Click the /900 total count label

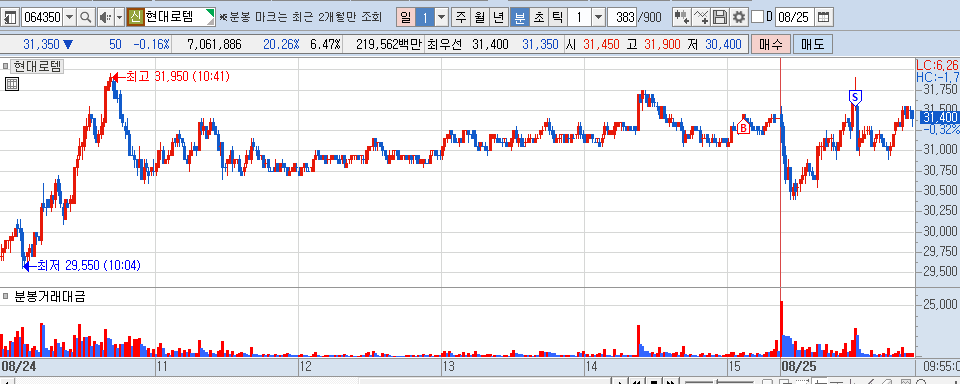click(650, 17)
